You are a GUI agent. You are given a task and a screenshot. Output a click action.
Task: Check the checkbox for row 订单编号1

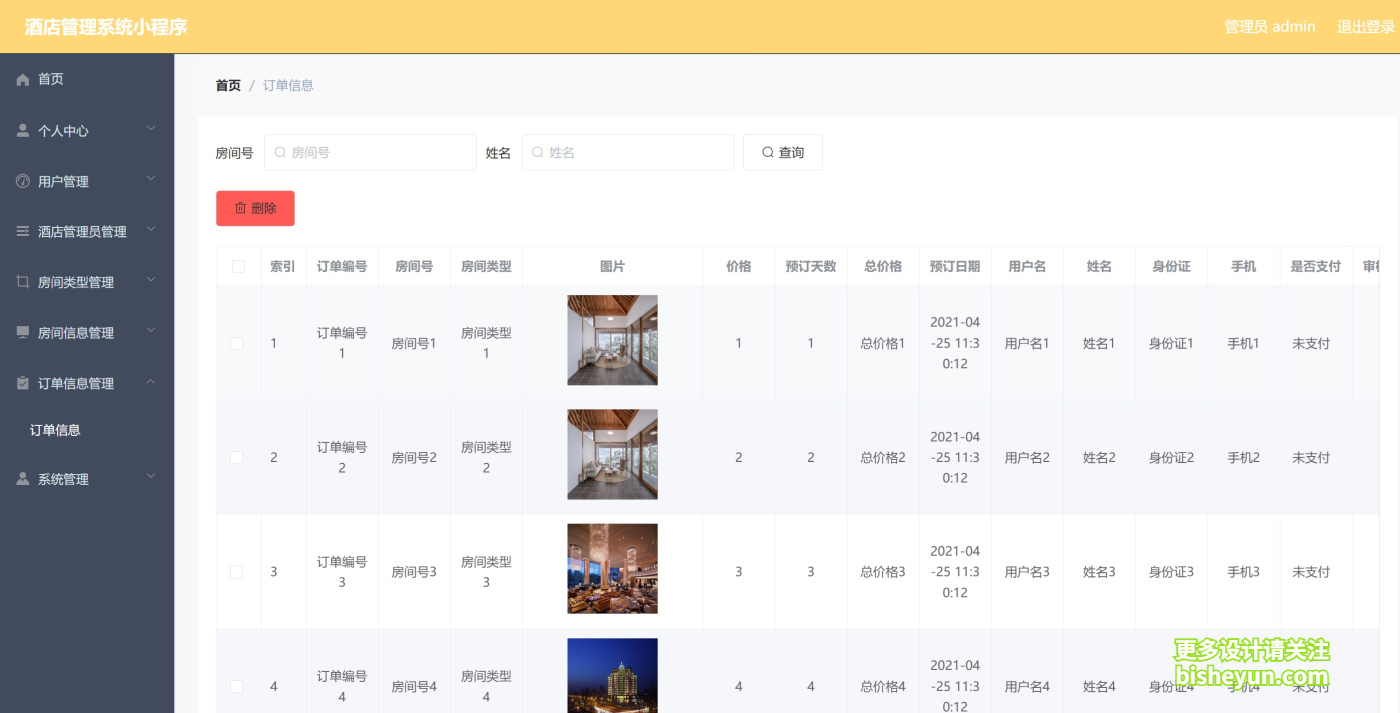coord(236,342)
